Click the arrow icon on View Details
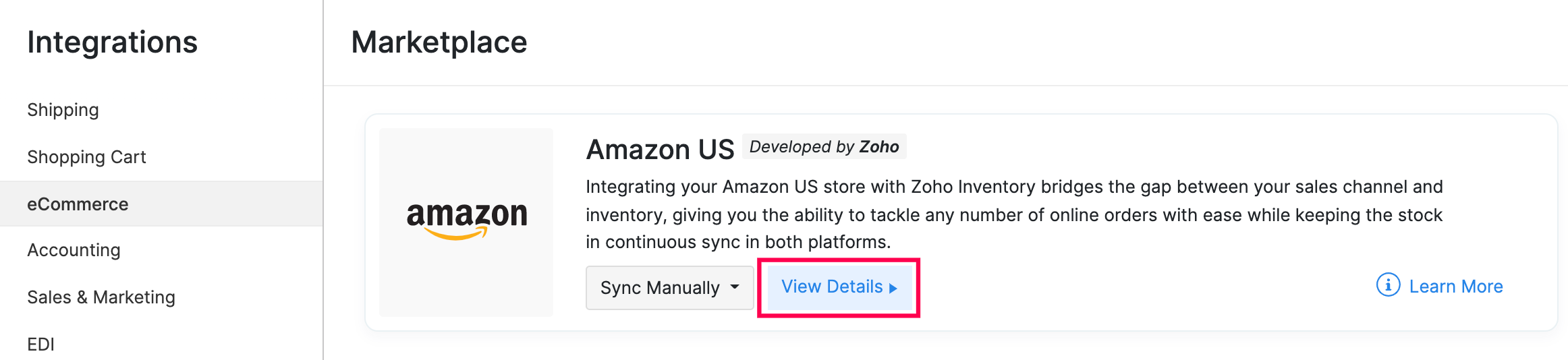The height and width of the screenshot is (360, 1568). click(x=893, y=289)
